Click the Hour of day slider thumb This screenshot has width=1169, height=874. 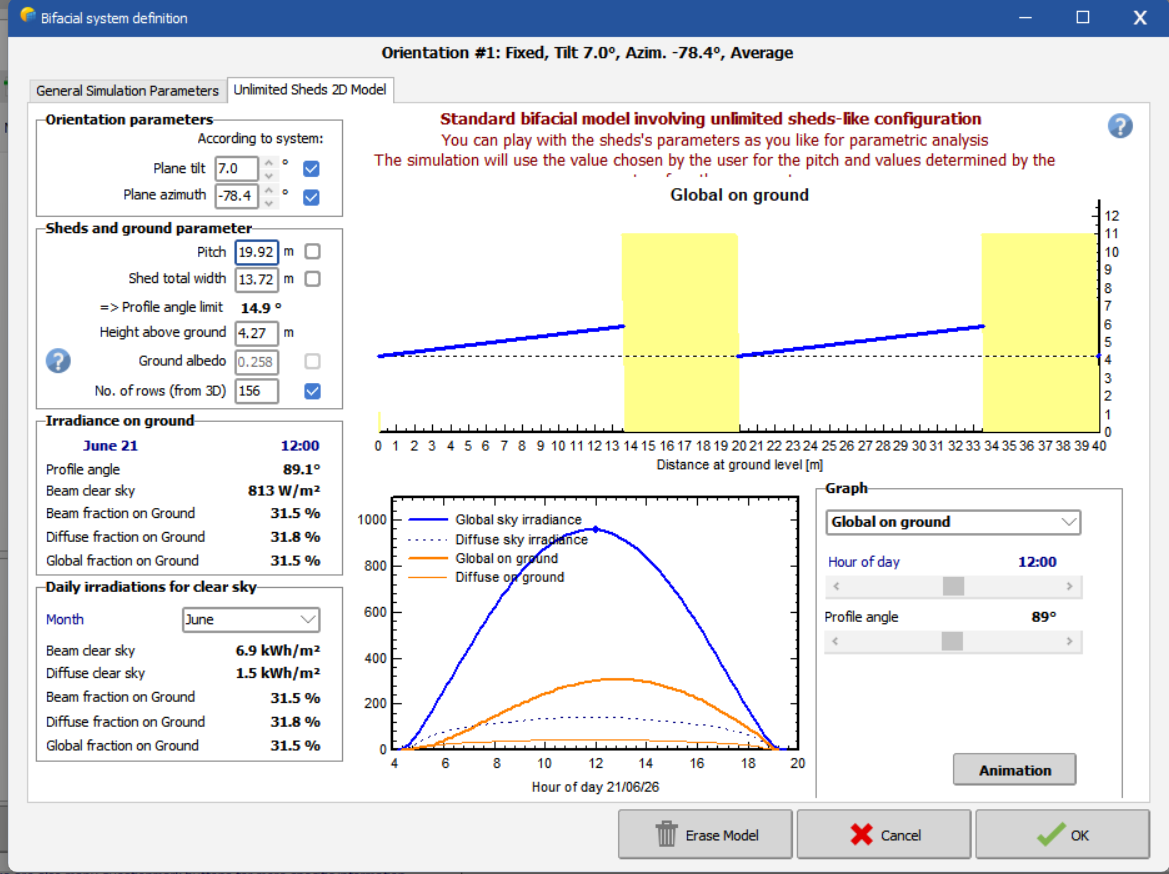coord(953,587)
